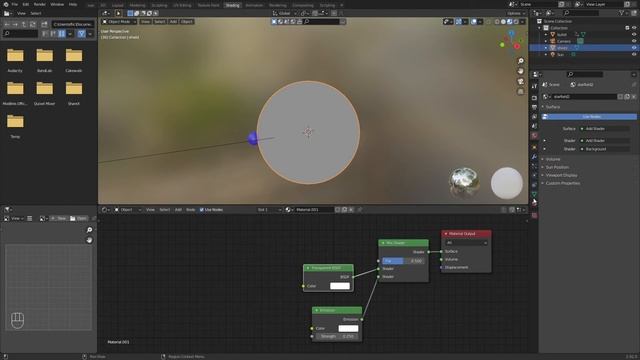Select the Sun object in outliner
This screenshot has height=360, width=640.
pyautogui.click(x=560, y=54)
